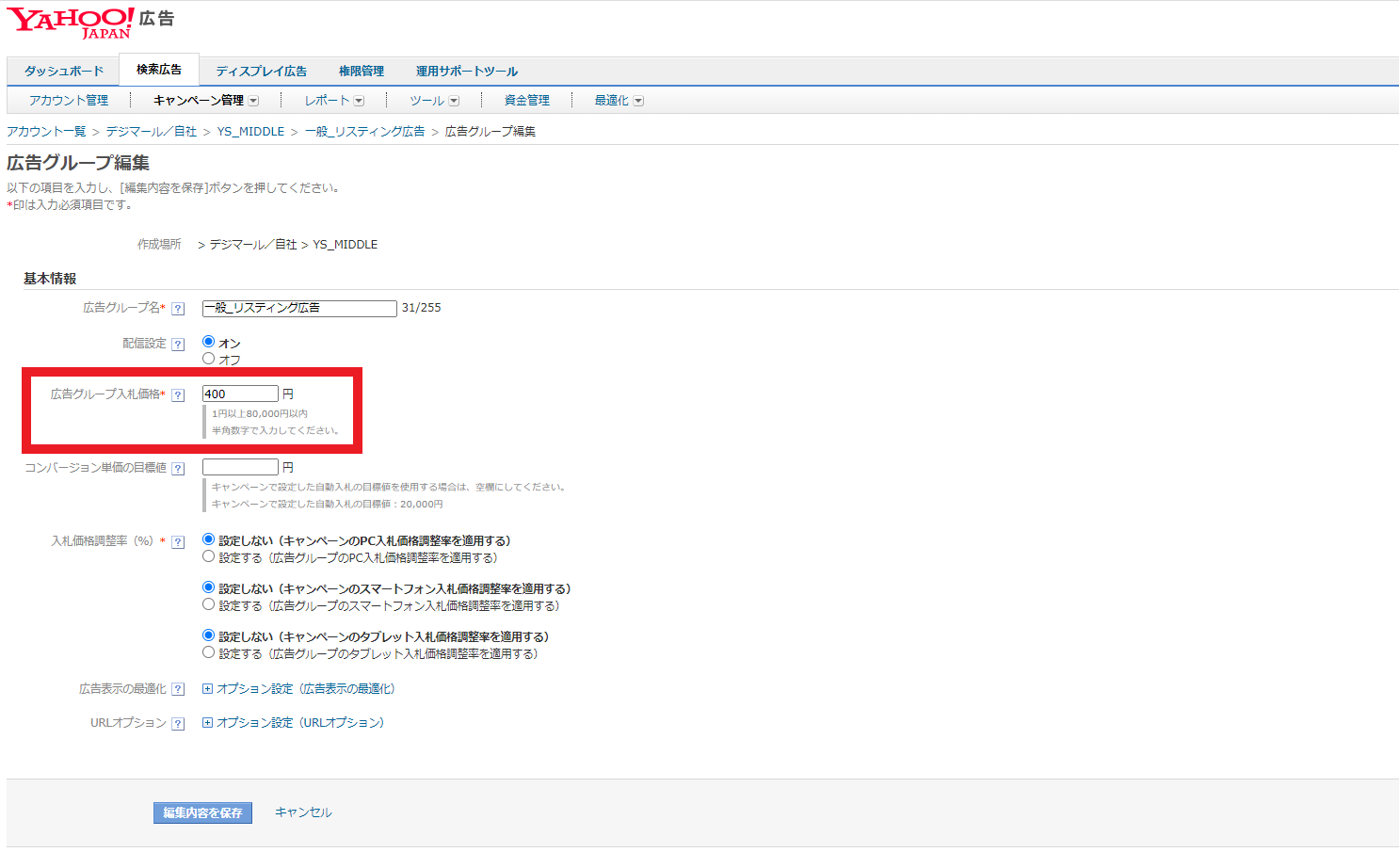This screenshot has width=1399, height=868.
Task: Select 設定する for tablet bid adjustment
Action: coord(208,652)
